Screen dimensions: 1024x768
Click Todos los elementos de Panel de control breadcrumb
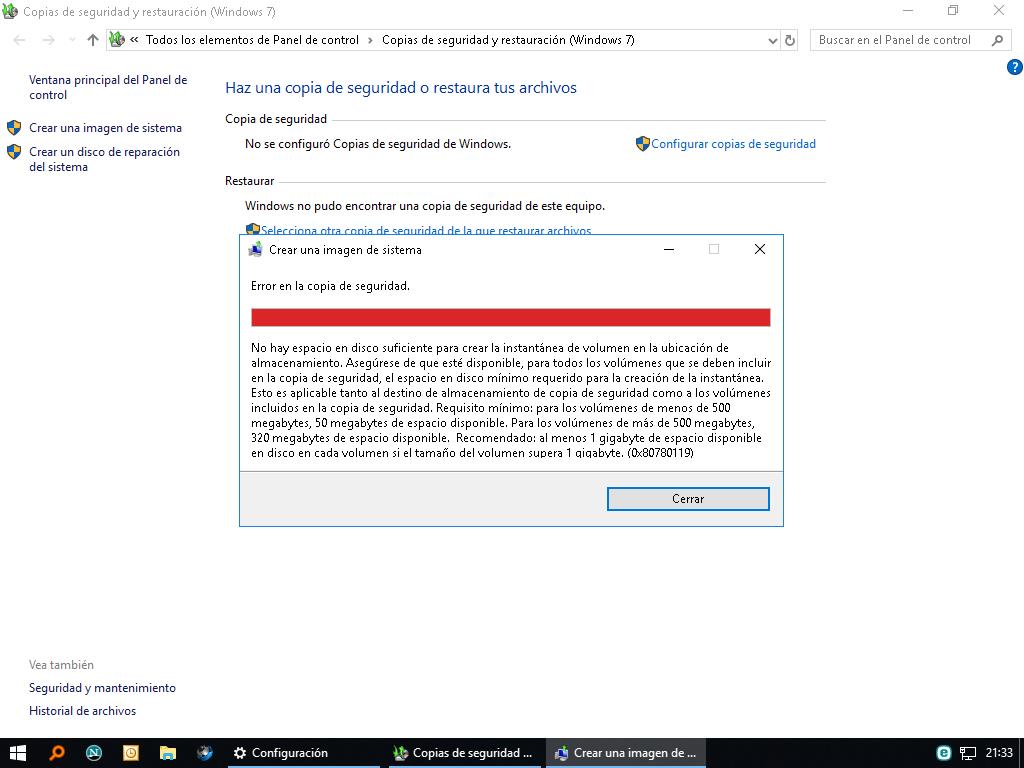(252, 40)
